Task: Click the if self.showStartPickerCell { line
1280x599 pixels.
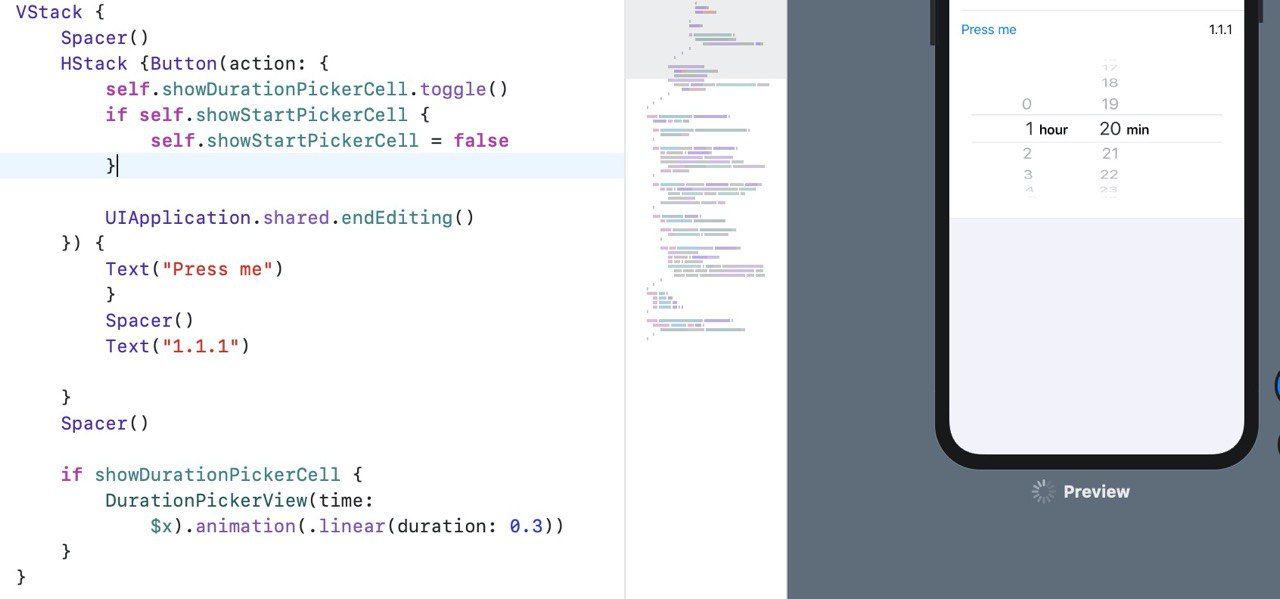Action: click(267, 115)
